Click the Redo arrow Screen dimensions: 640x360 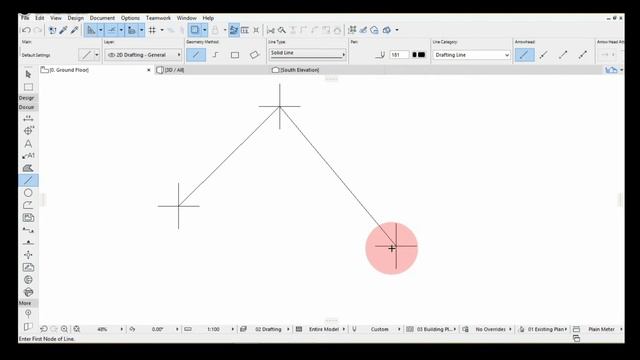pyautogui.click(x=38, y=30)
